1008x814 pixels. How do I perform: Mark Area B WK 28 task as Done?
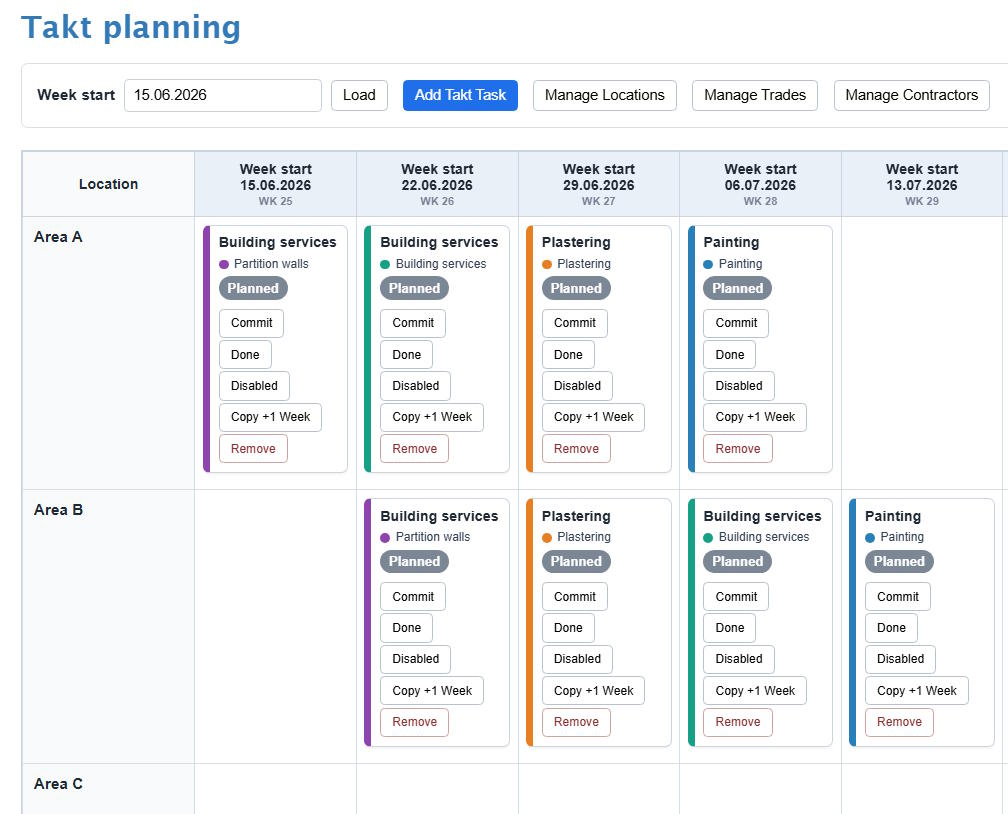(730, 628)
